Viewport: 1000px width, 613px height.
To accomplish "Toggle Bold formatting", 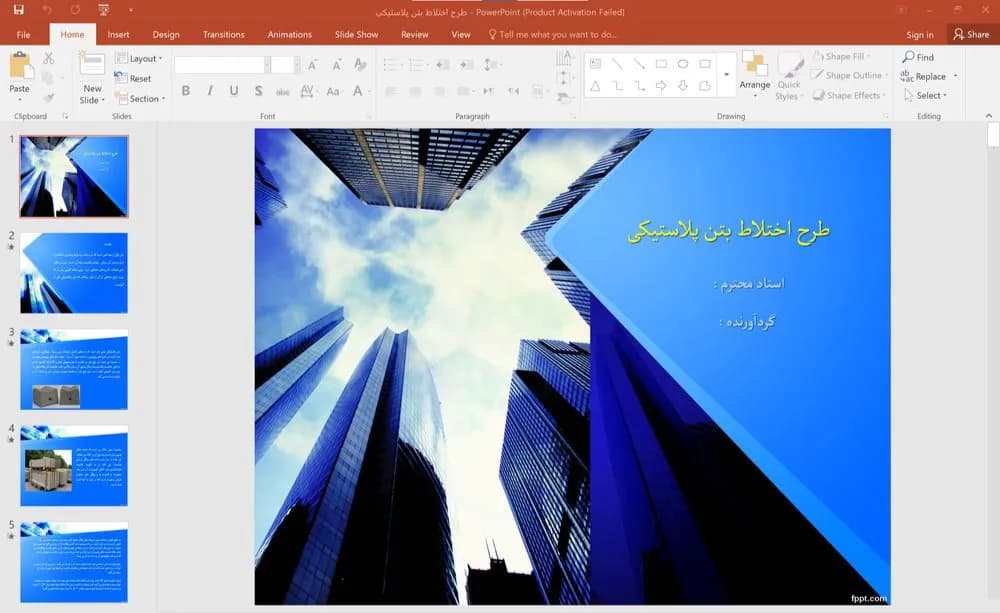I will tap(186, 91).
